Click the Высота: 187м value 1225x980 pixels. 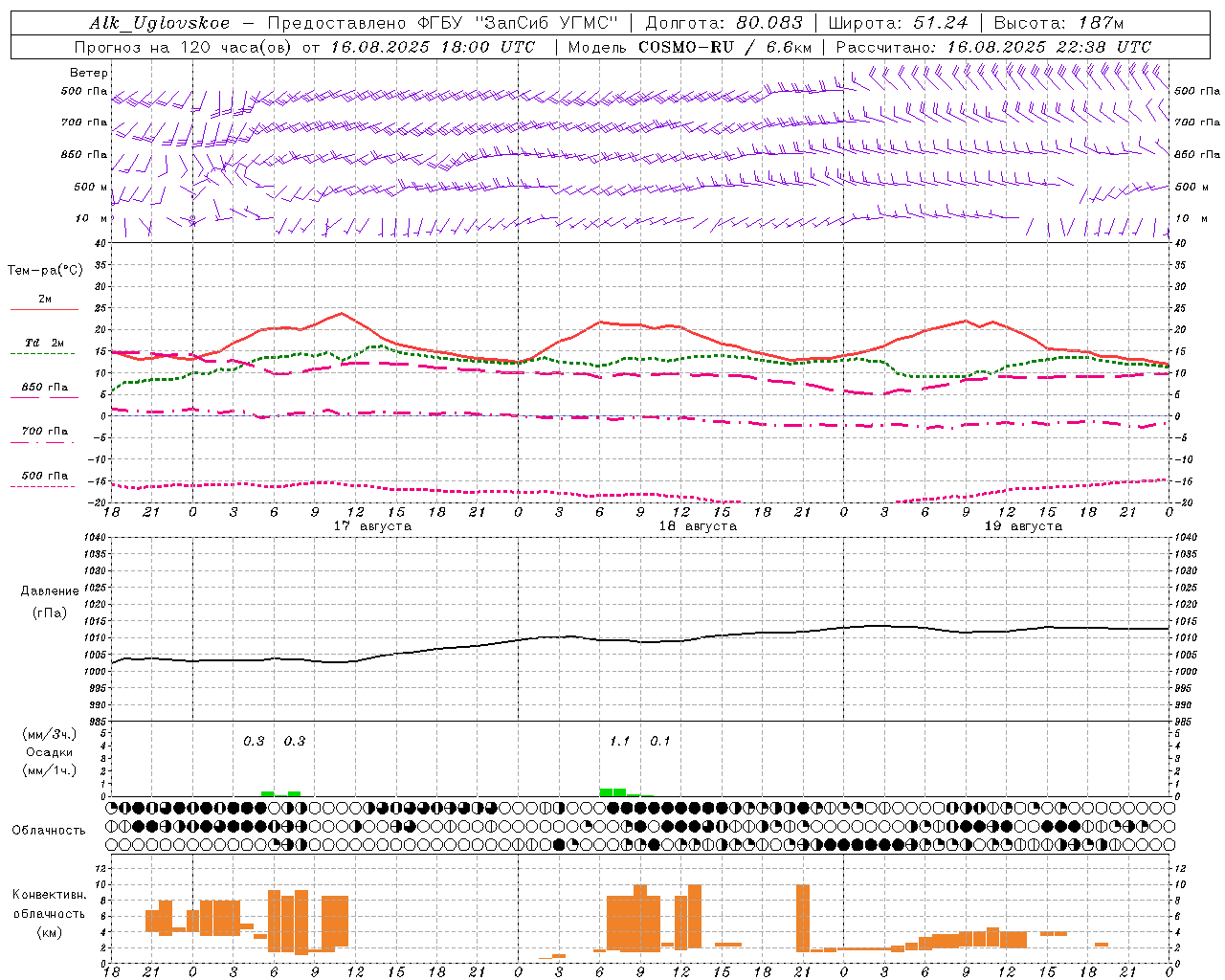1058,23
